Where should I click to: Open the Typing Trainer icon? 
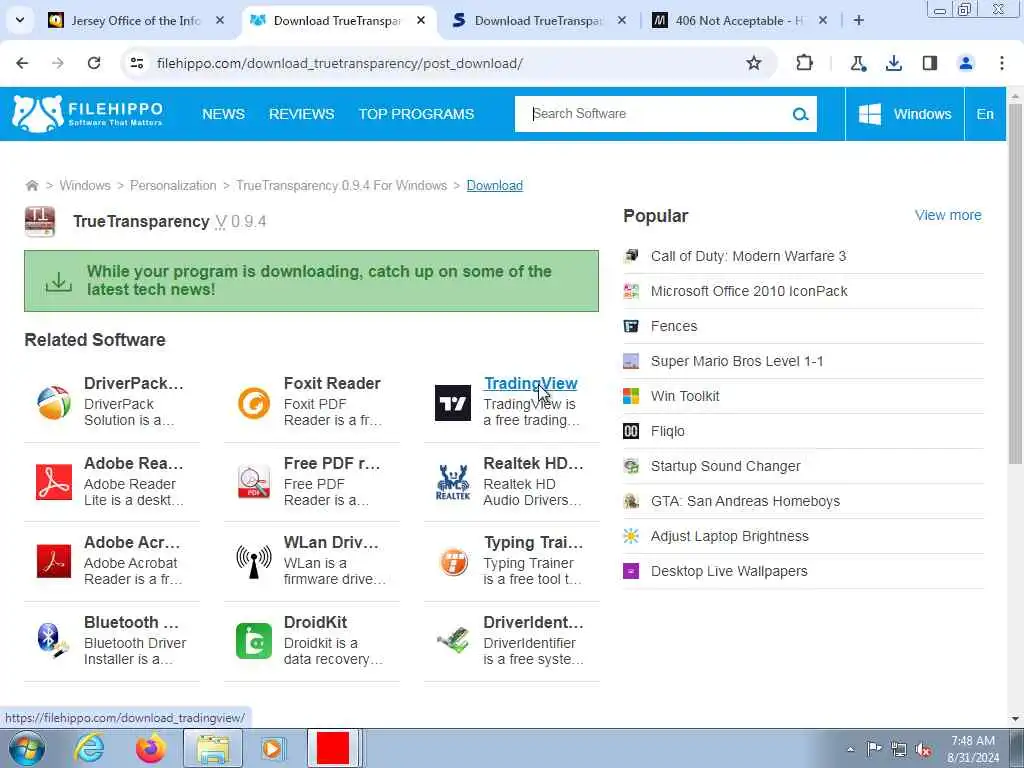pyautogui.click(x=453, y=562)
